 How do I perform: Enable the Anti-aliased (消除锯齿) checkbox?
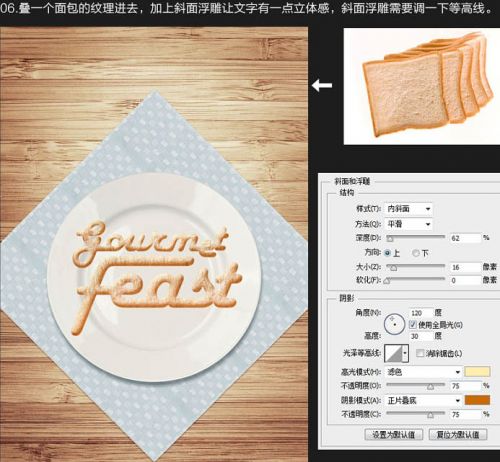(420, 353)
